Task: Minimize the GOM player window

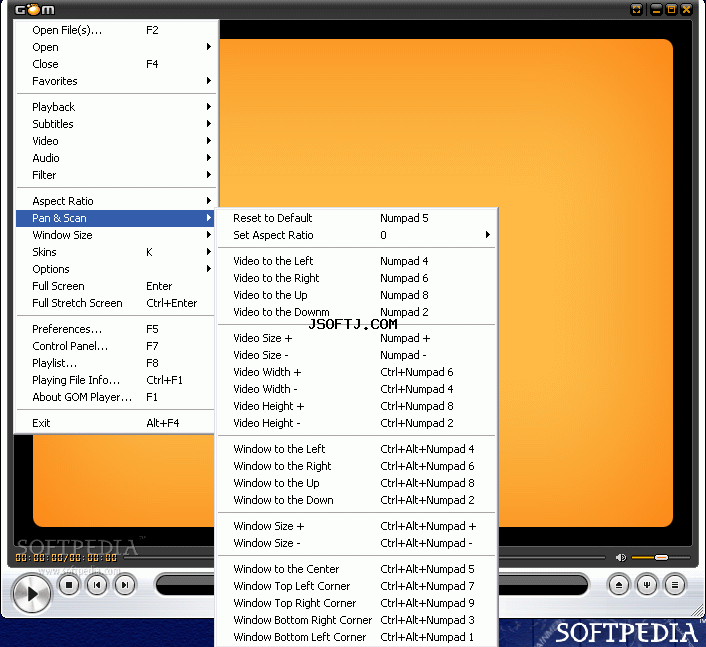Action: pyautogui.click(x=656, y=9)
